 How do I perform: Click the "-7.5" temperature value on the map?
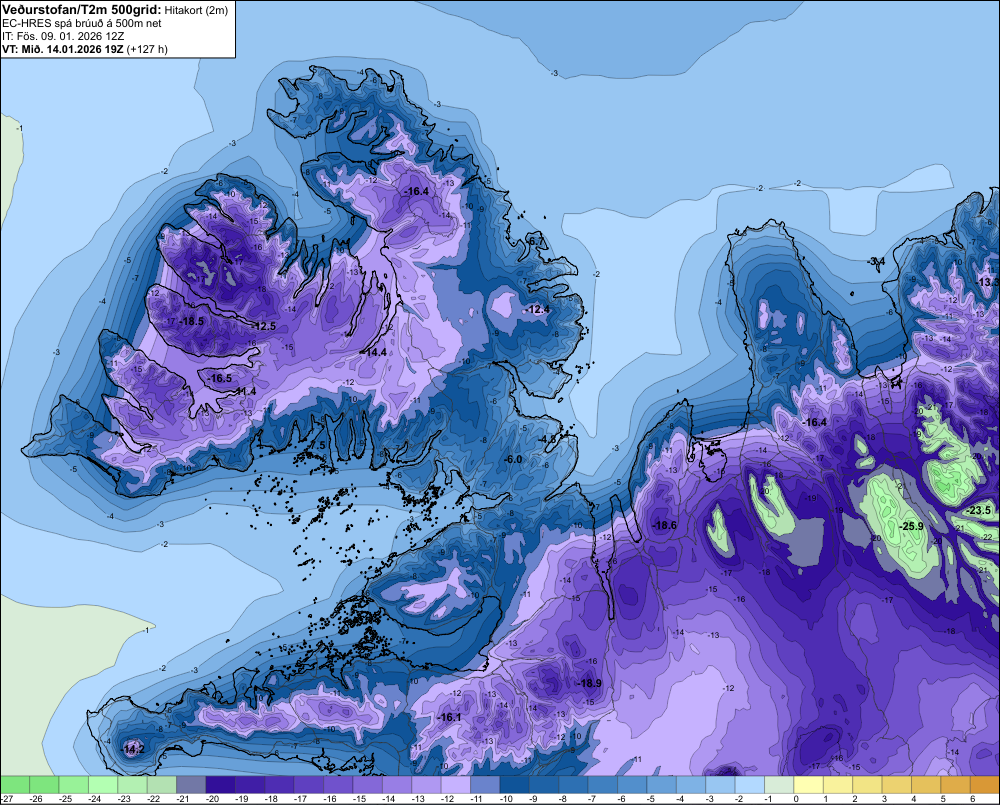[317, 446]
